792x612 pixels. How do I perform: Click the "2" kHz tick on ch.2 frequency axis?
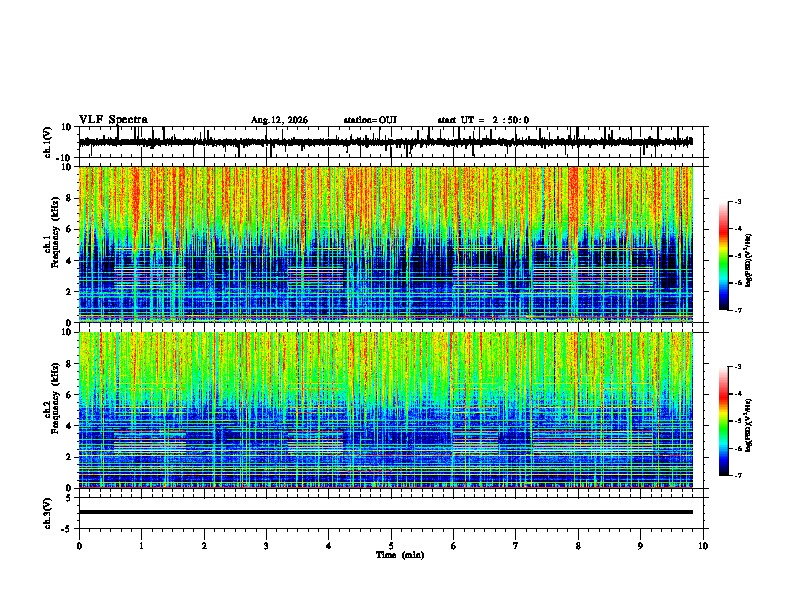point(70,457)
